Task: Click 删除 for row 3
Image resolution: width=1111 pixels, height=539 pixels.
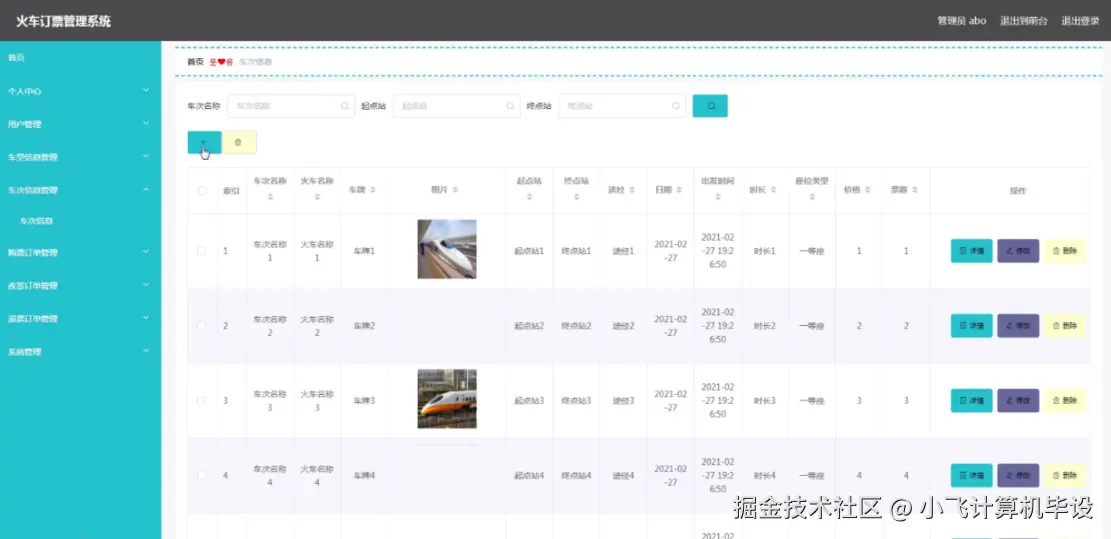Action: [1065, 401]
